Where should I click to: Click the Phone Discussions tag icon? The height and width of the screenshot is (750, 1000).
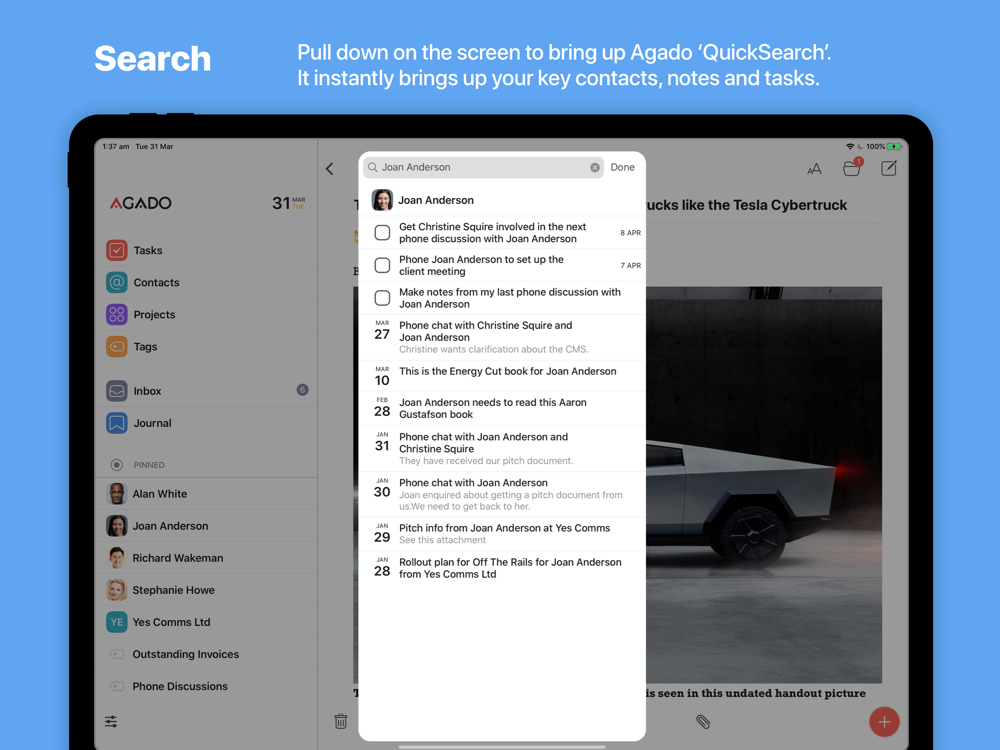(117, 686)
